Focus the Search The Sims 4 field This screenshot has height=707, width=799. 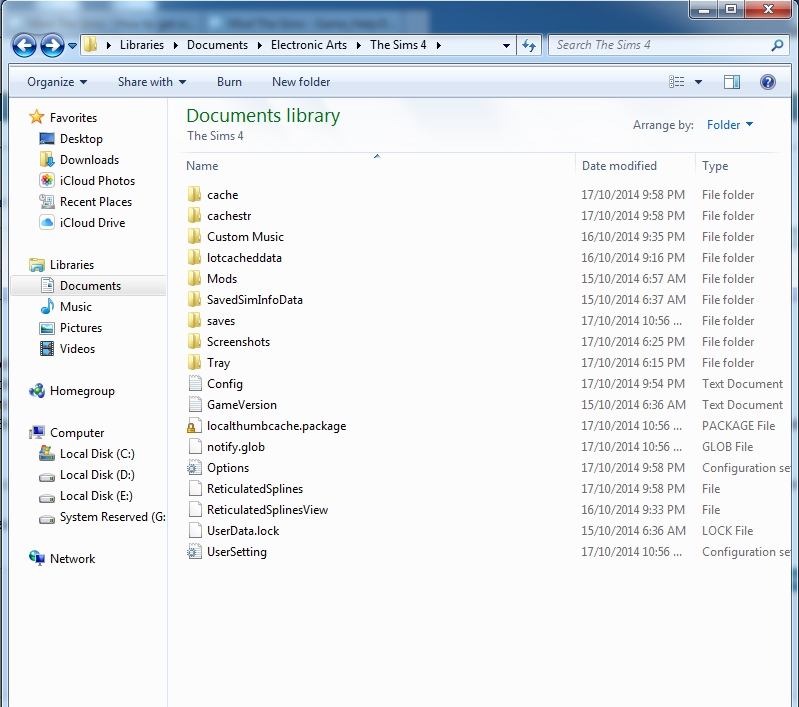point(669,45)
